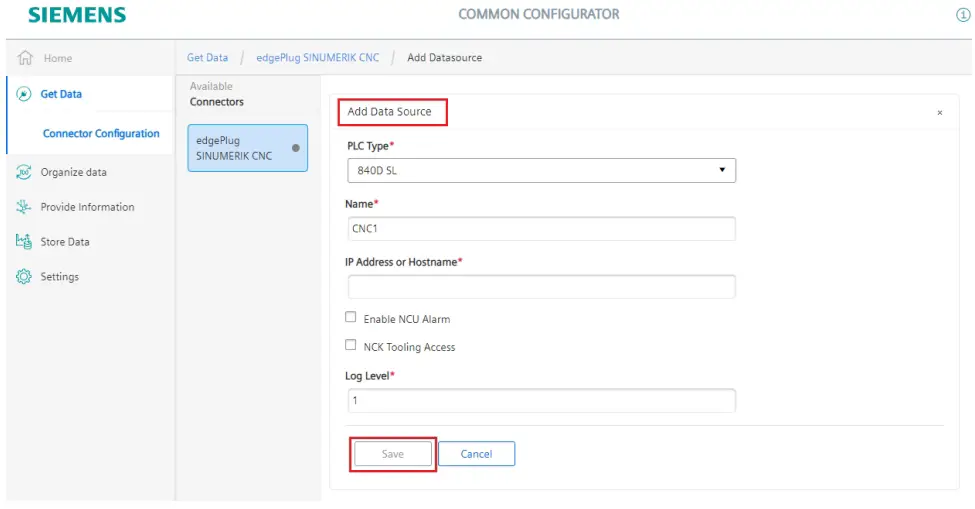Image resolution: width=975 pixels, height=509 pixels.
Task: Click the PLC Type label
Action: pos(371,146)
